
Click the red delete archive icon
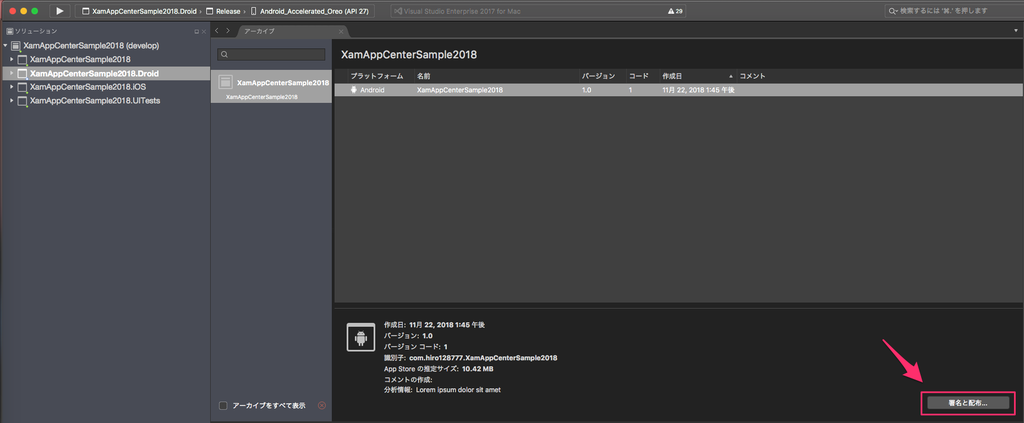322,405
